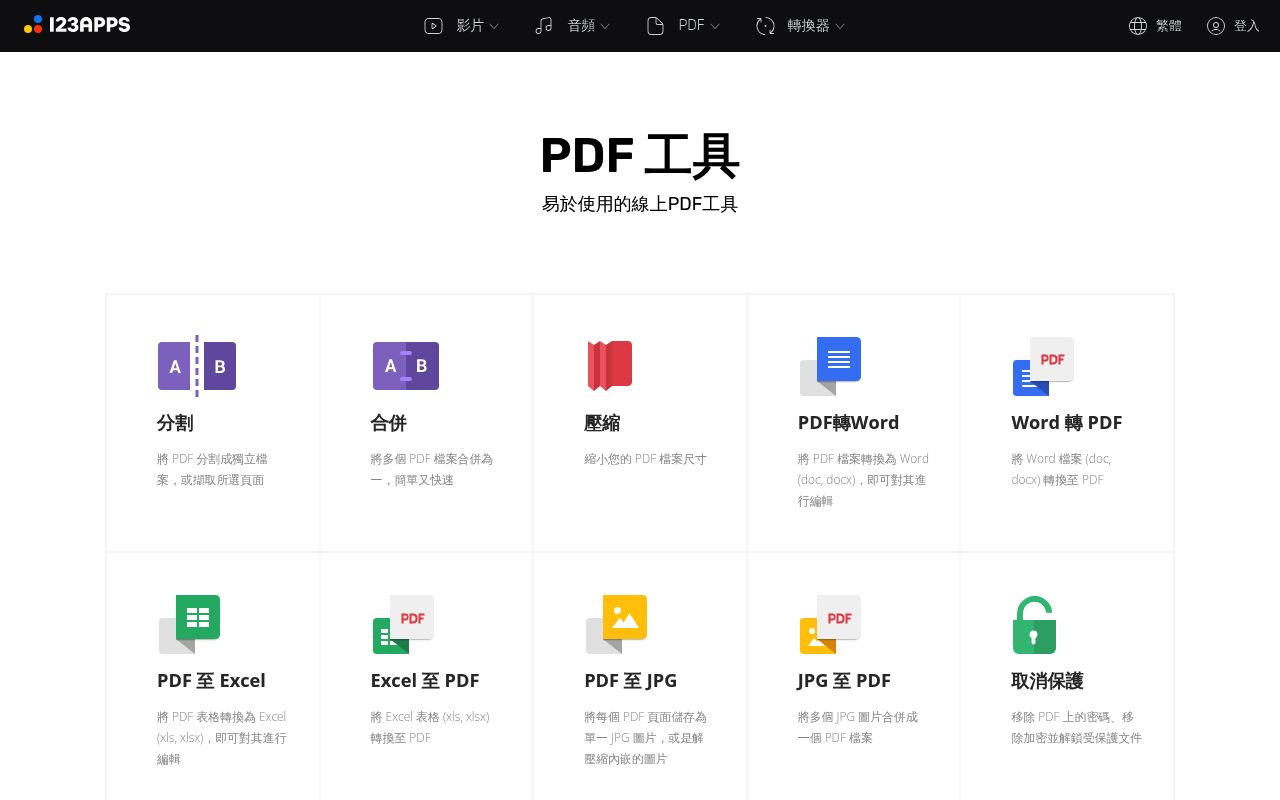Viewport: 1280px width, 800px height.
Task: Click subtitle '易於使用的線上PDF工具'
Action: (640, 204)
